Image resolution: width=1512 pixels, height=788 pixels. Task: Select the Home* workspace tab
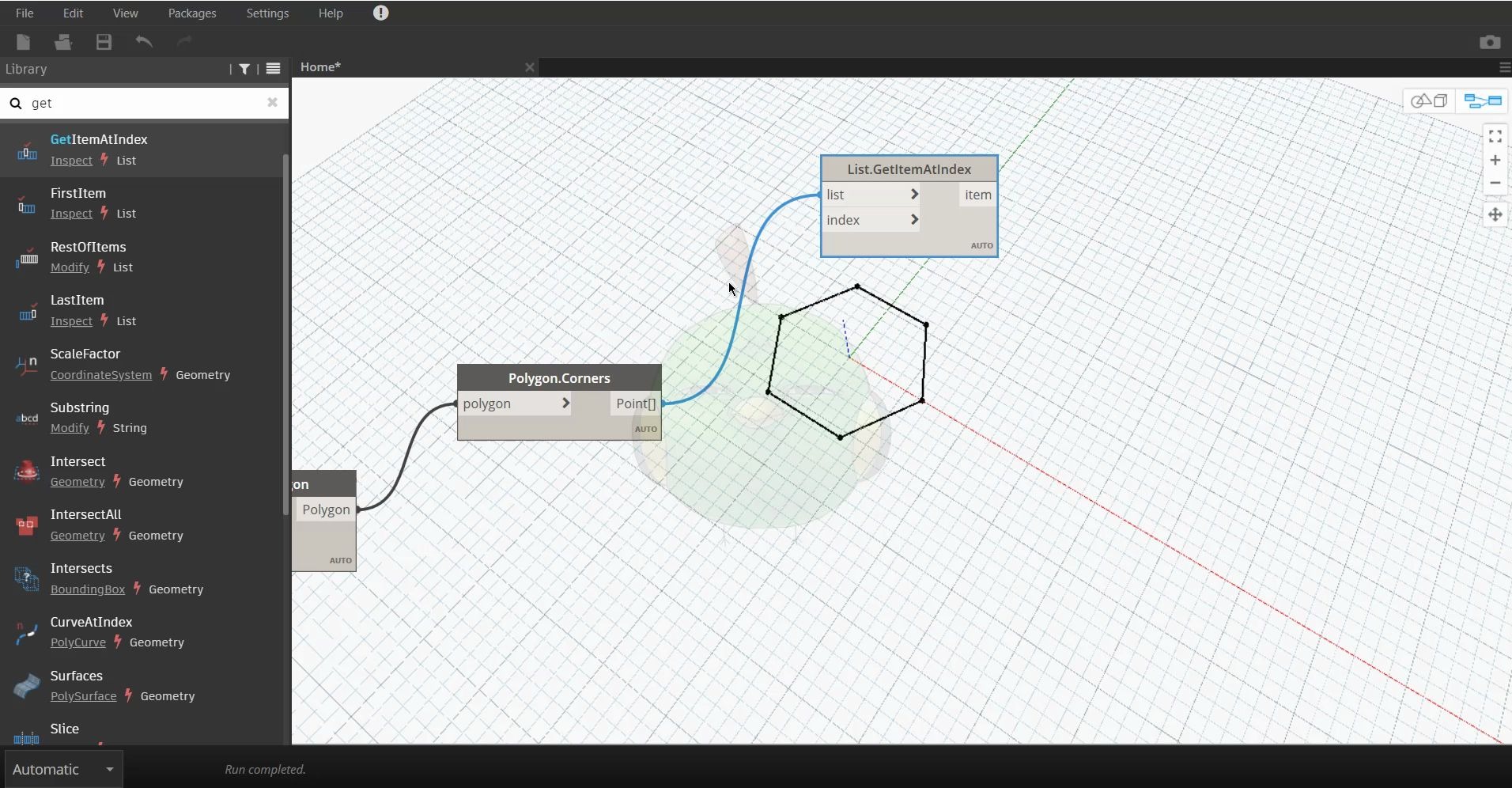pos(321,67)
